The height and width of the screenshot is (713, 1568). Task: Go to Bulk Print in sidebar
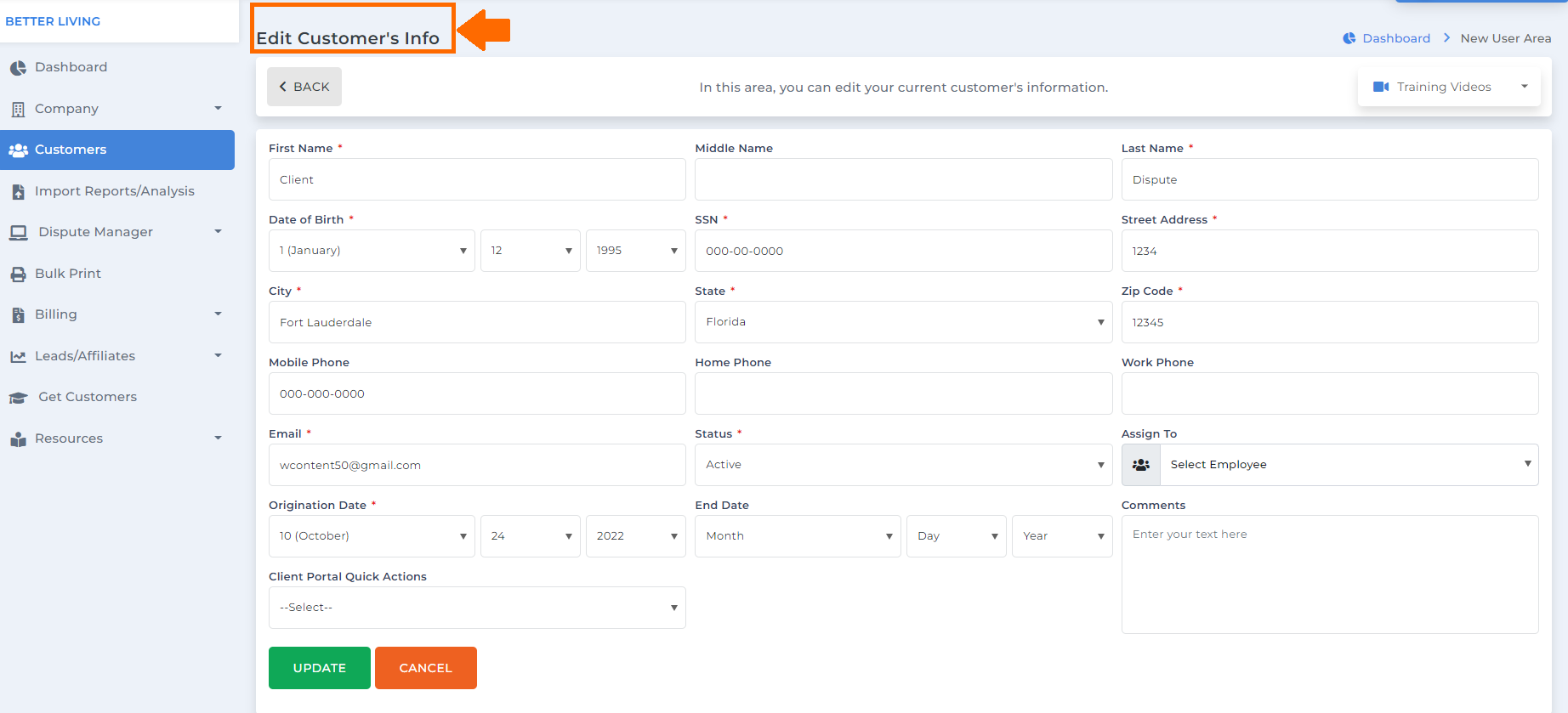[117, 274]
